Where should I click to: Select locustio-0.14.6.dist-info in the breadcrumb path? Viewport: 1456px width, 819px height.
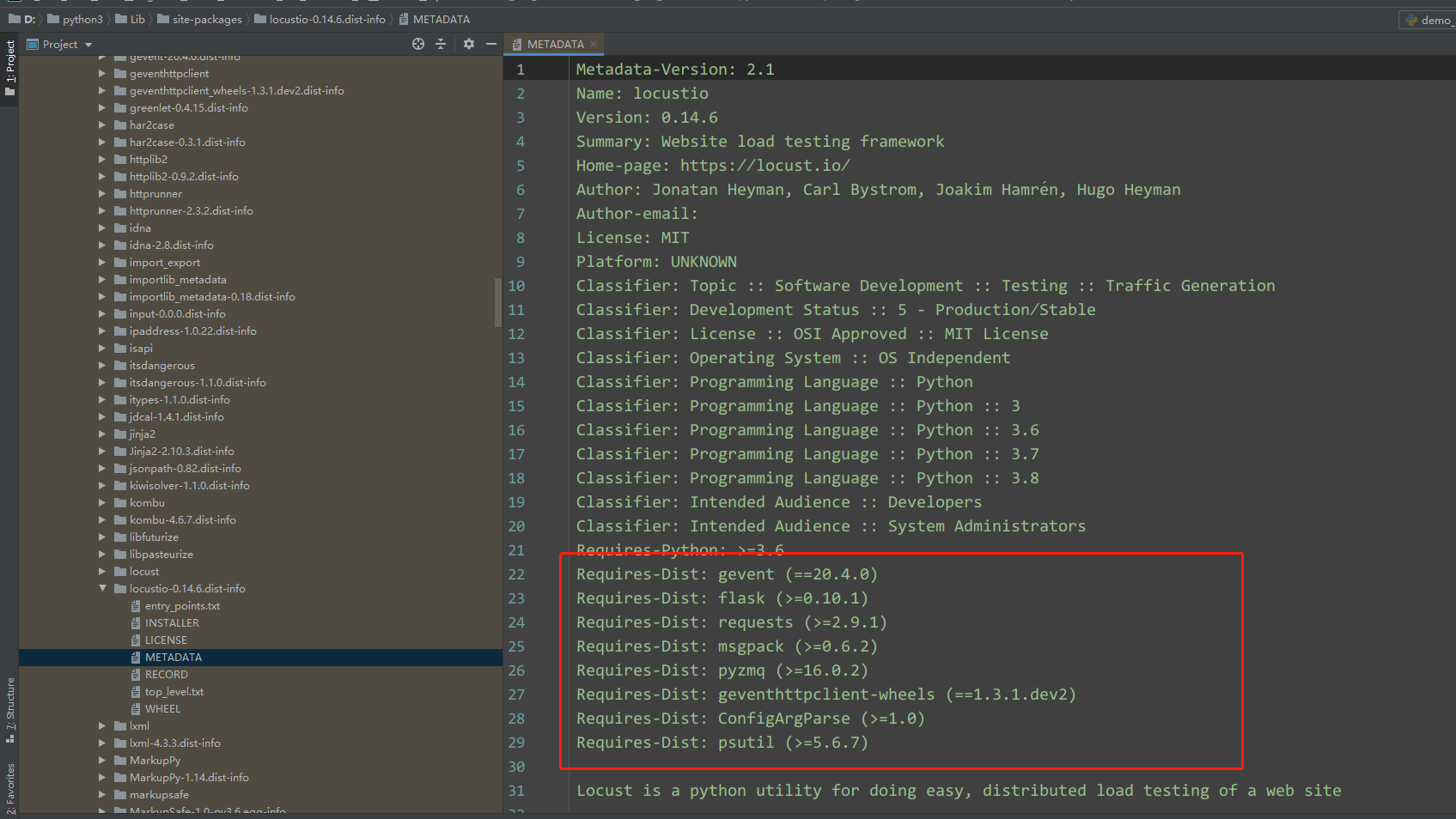tap(320, 19)
